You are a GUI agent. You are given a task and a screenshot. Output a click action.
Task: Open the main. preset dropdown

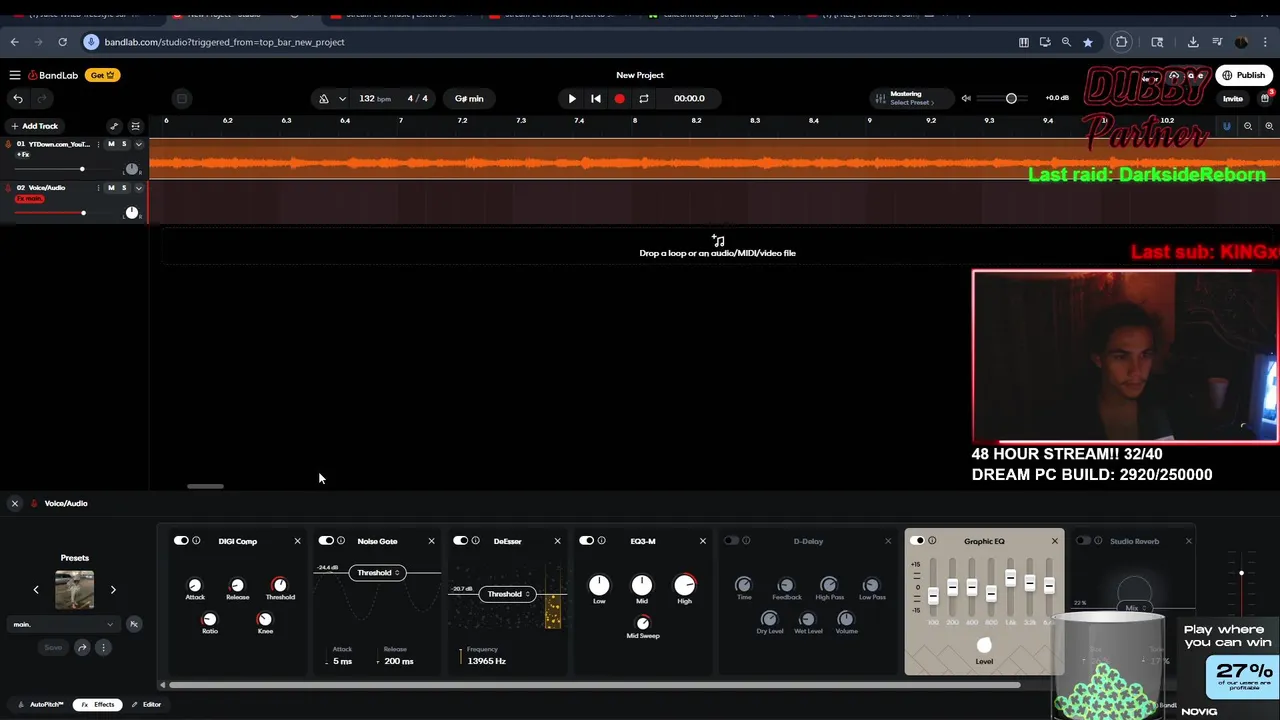63,624
